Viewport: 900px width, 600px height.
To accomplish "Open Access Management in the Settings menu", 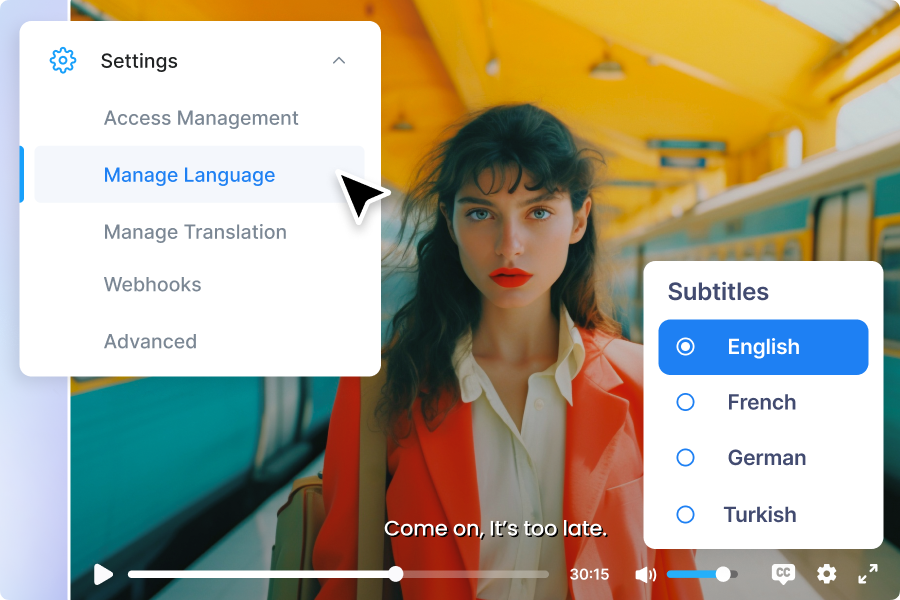I will pyautogui.click(x=201, y=118).
